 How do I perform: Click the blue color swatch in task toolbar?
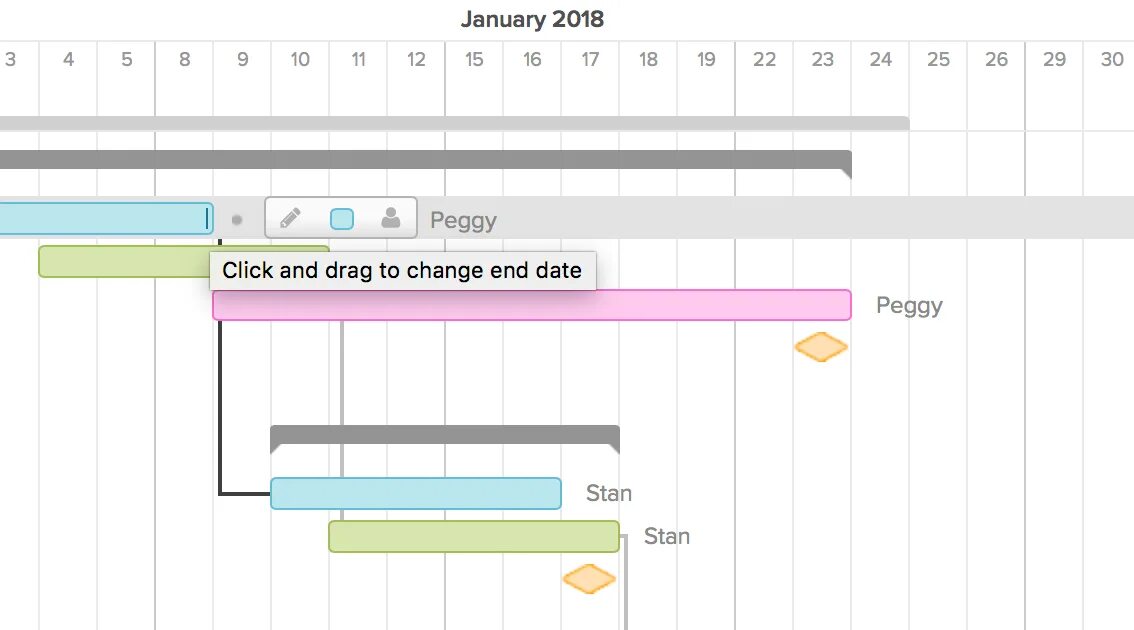(x=342, y=219)
